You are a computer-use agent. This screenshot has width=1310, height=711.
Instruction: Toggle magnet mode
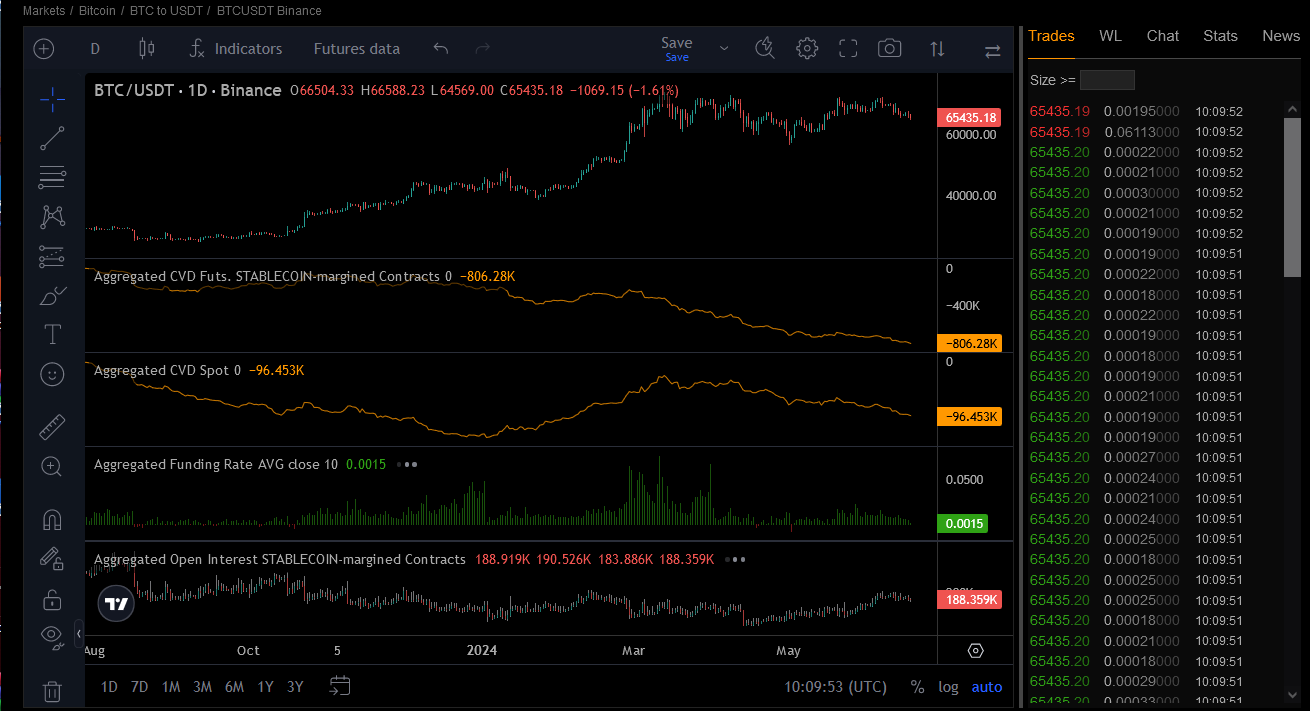pyautogui.click(x=52, y=520)
